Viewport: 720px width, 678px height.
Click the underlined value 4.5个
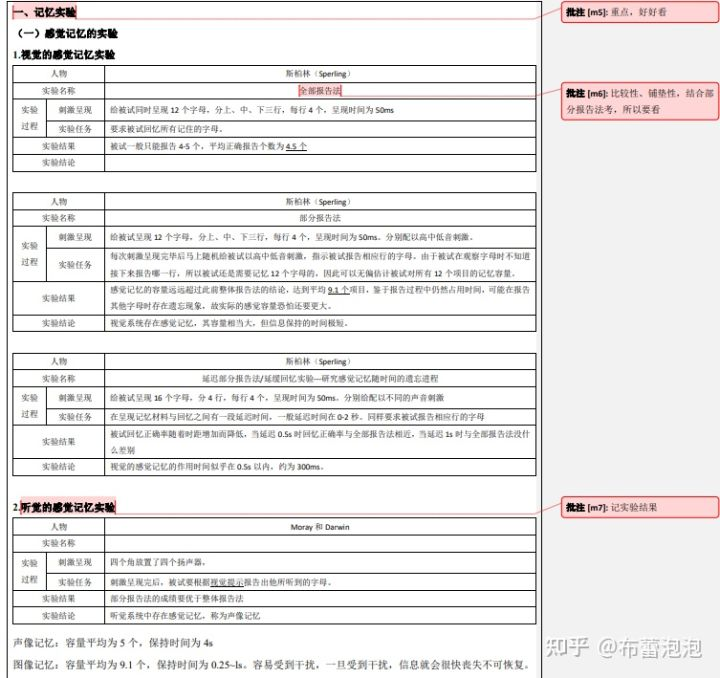click(296, 146)
